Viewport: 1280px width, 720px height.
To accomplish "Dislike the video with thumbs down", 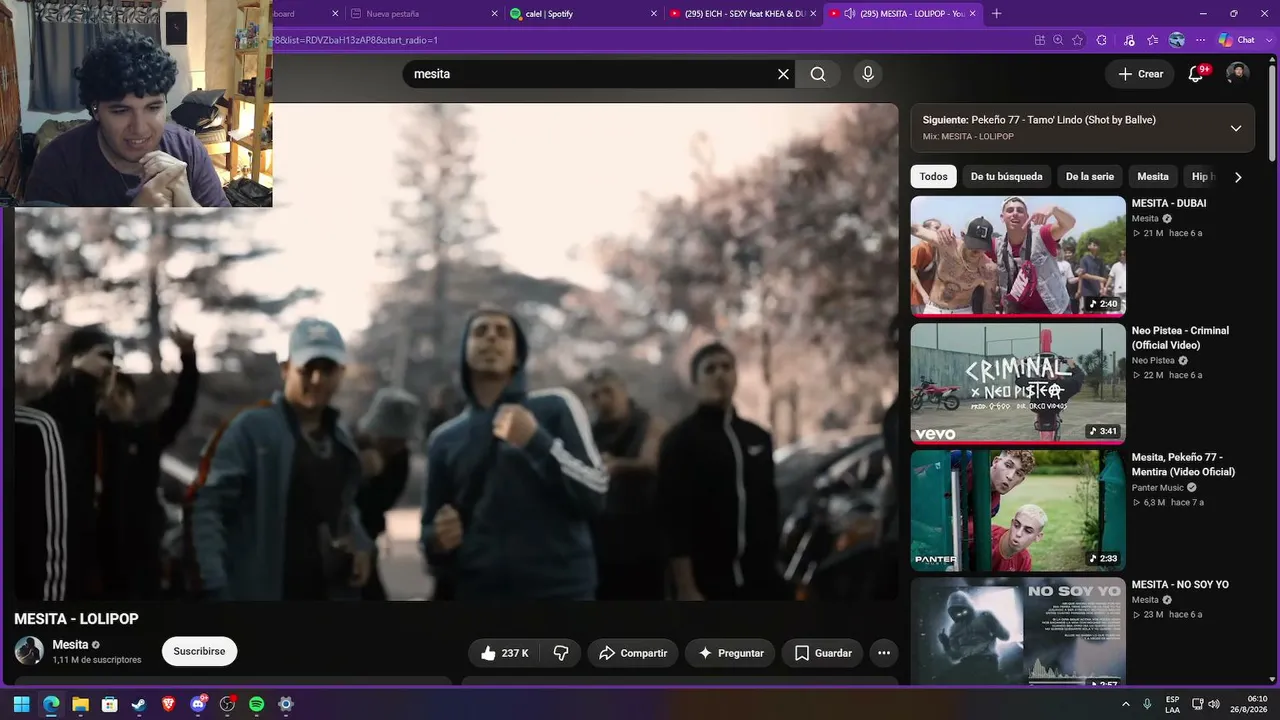I will point(561,653).
